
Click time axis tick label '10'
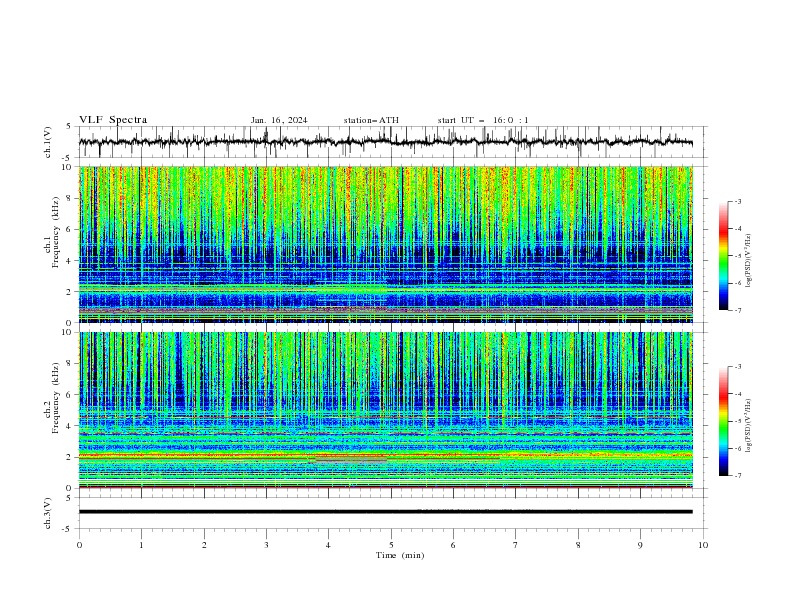pos(703,545)
